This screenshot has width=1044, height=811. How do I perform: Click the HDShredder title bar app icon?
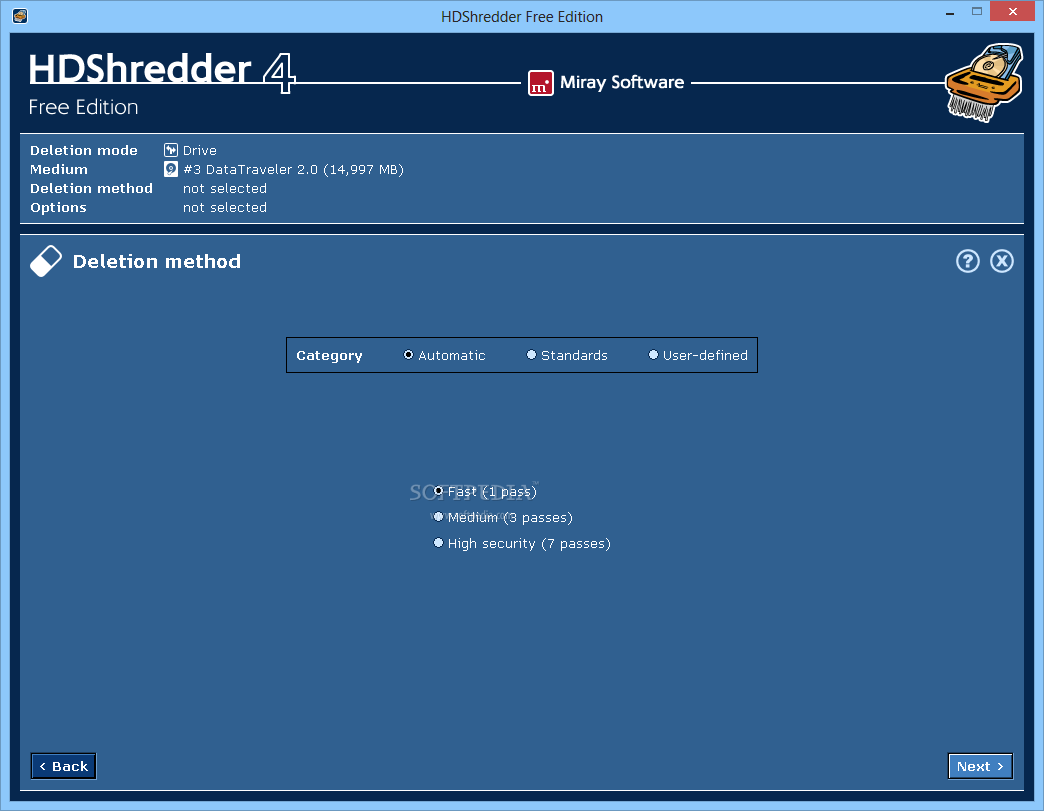pos(20,15)
